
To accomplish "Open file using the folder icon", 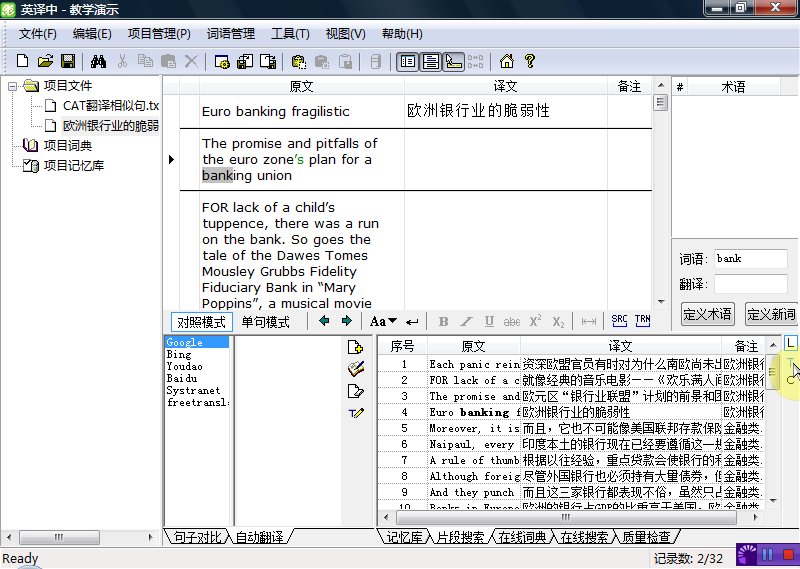I will [x=45, y=61].
